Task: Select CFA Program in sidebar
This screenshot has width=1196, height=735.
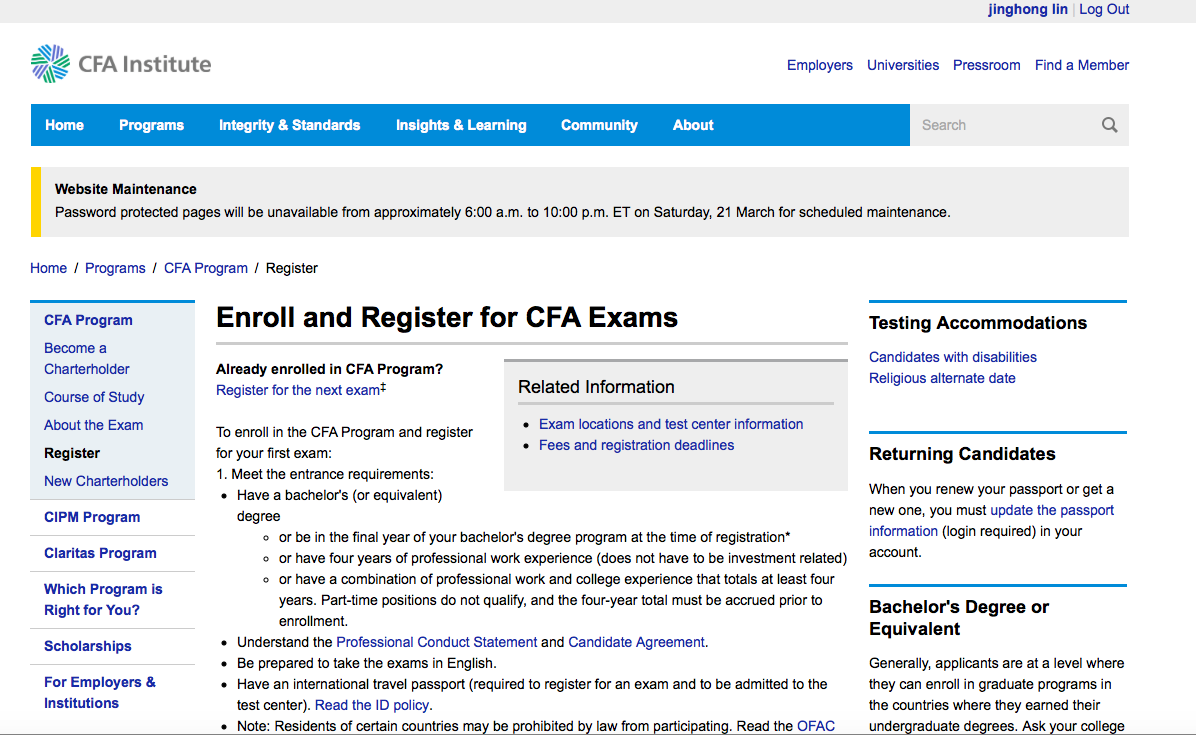Action: click(x=88, y=320)
